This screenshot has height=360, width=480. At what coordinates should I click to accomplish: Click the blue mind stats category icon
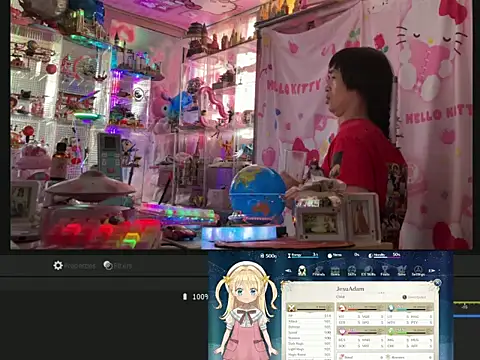point(391,307)
